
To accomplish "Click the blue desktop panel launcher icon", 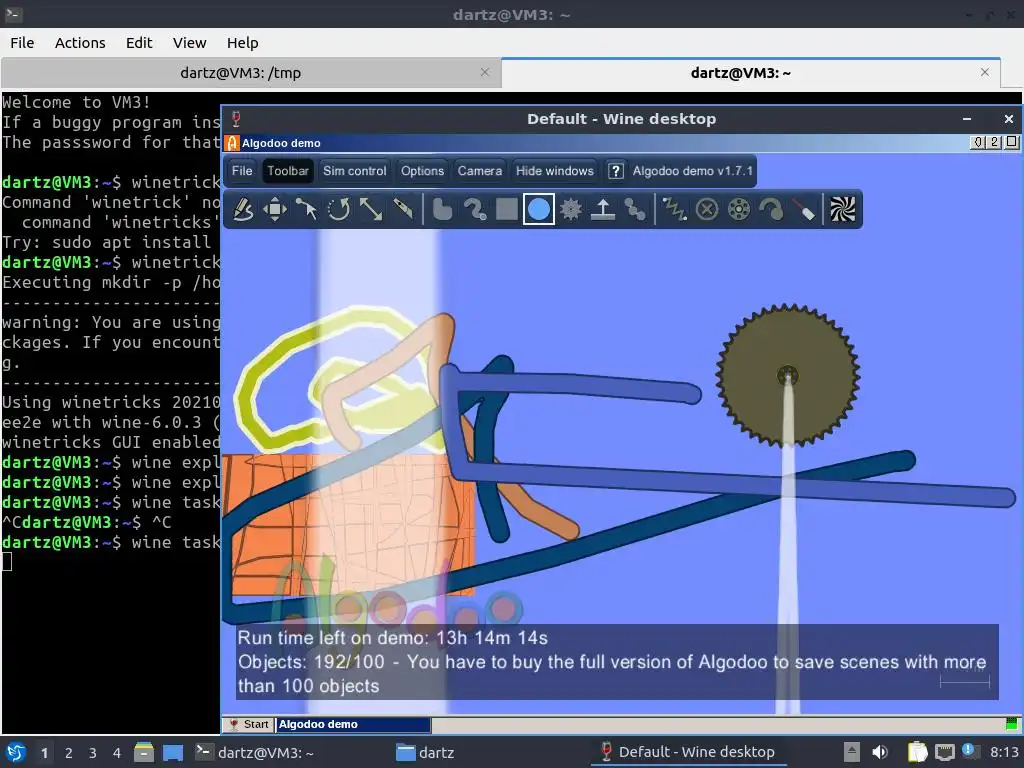I will pos(172,752).
